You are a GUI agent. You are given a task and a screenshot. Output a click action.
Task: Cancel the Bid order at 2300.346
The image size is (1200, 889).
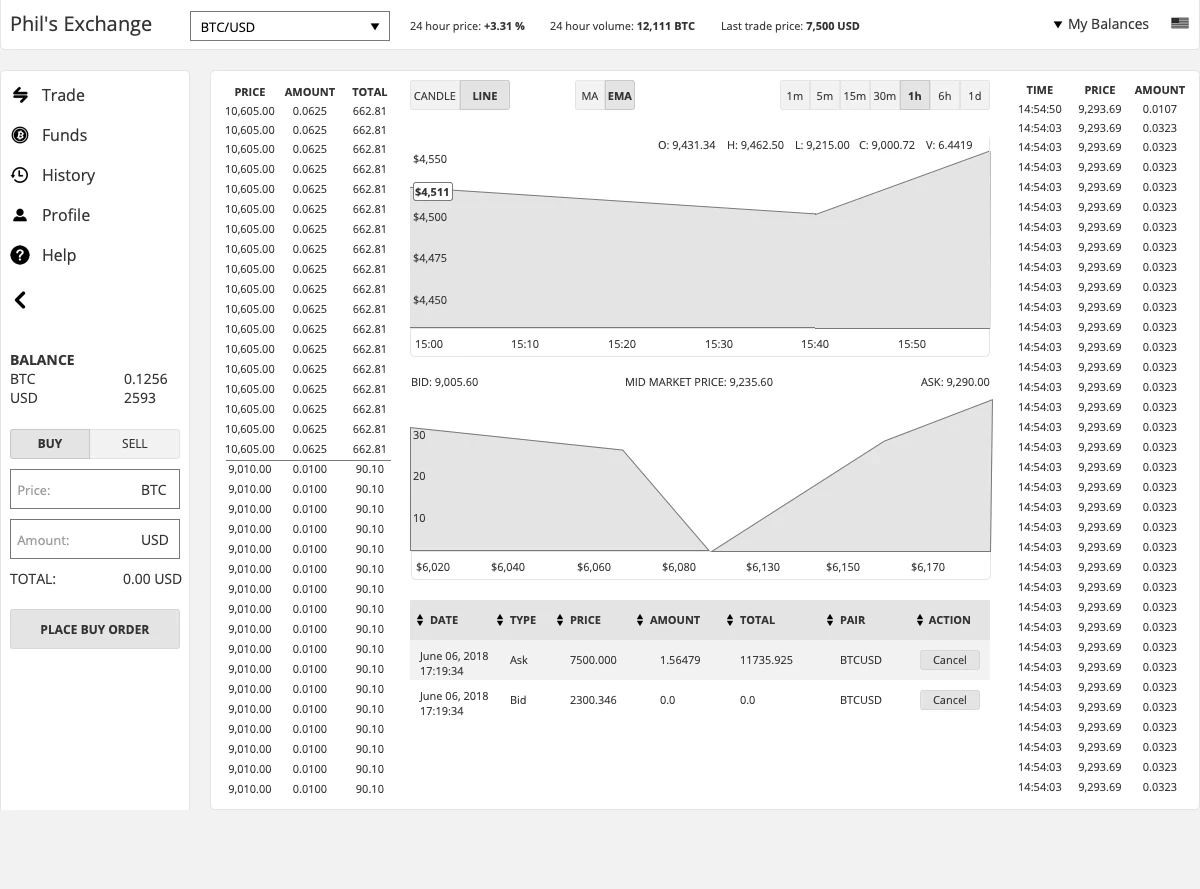[x=950, y=700]
